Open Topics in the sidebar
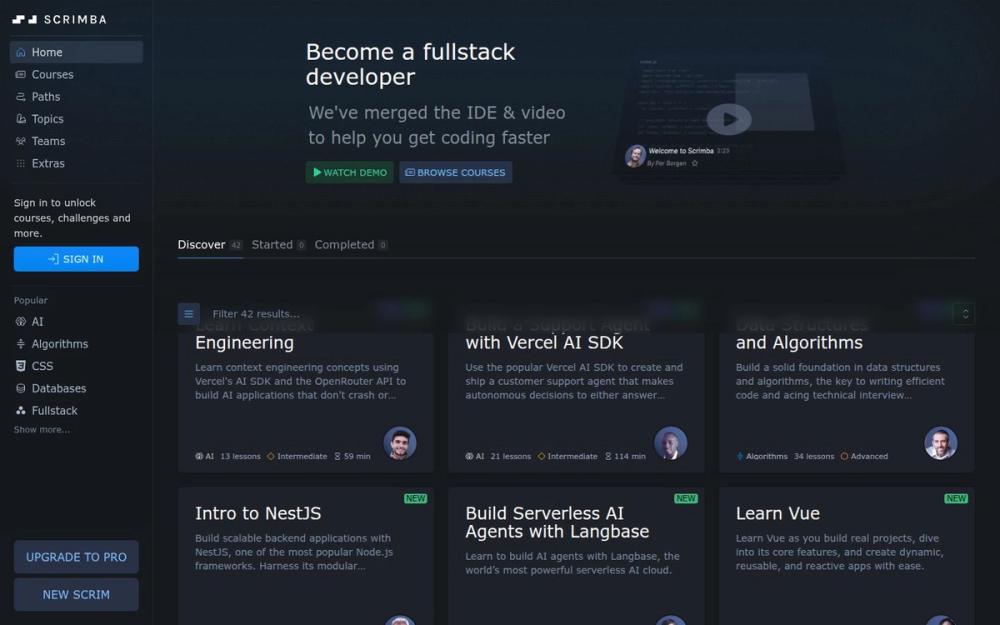Screen dimensions: 1000x625 click(76, 119)
